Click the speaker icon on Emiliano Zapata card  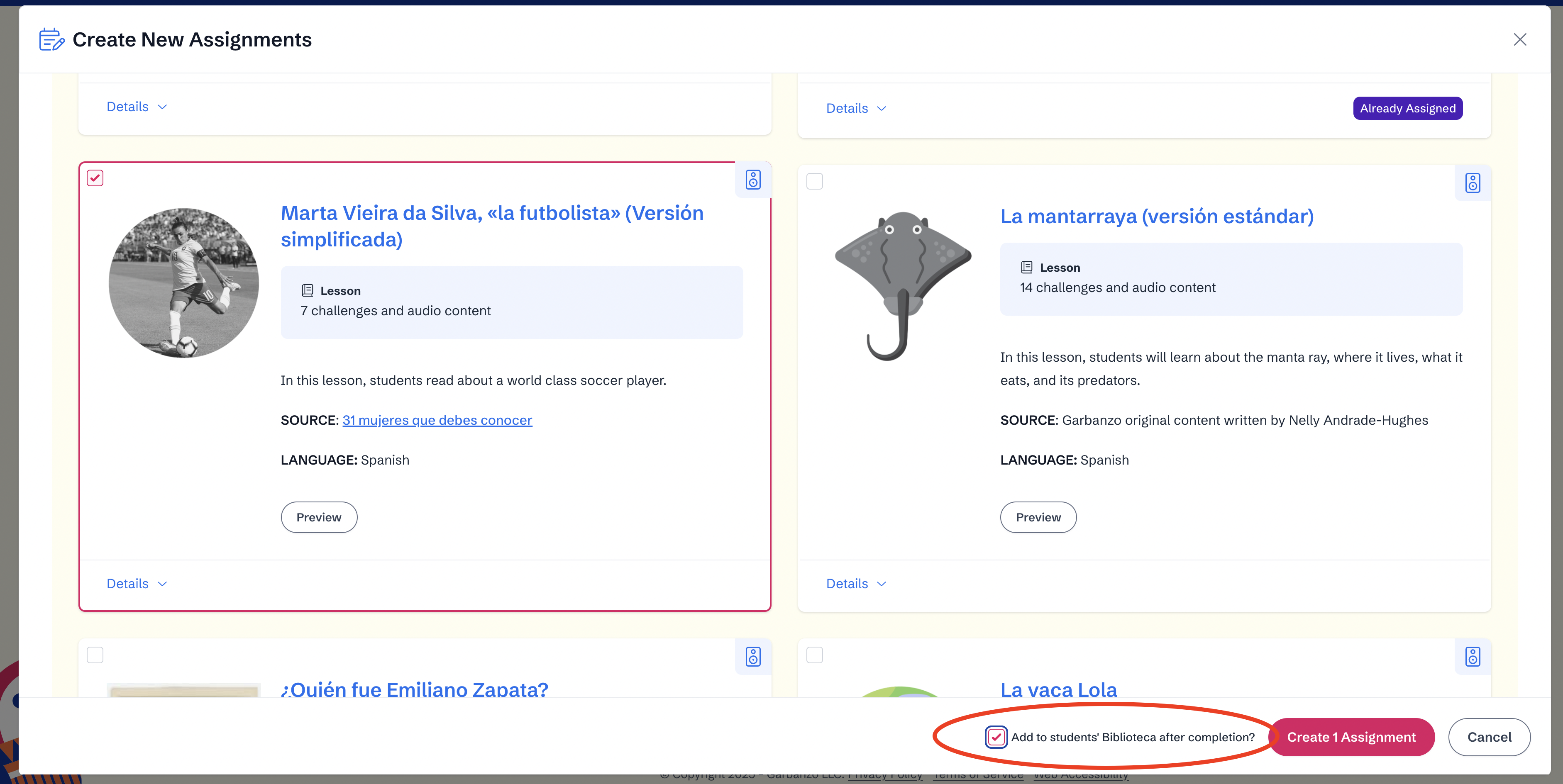click(x=753, y=656)
